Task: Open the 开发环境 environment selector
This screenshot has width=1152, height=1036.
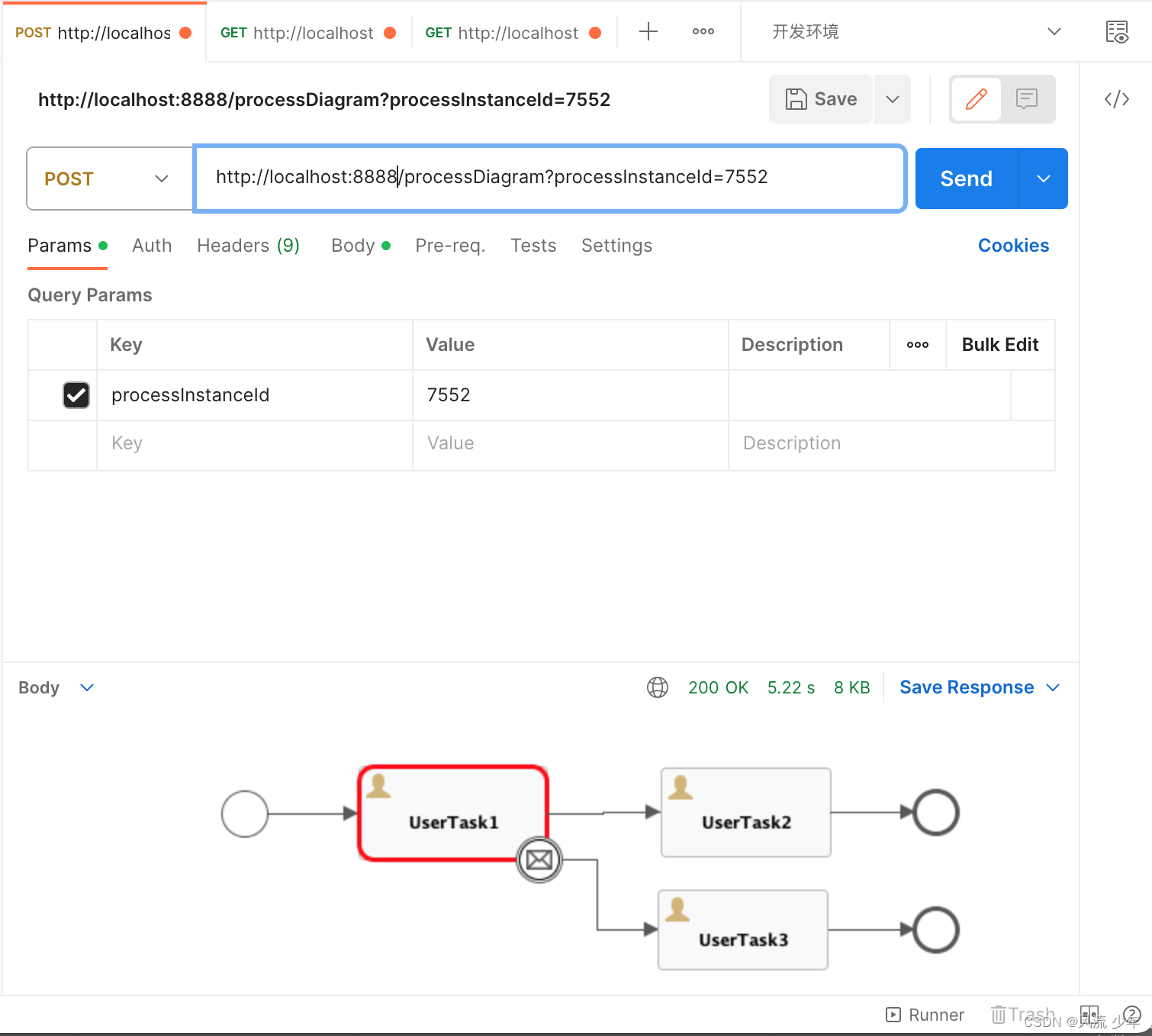Action: click(x=915, y=31)
